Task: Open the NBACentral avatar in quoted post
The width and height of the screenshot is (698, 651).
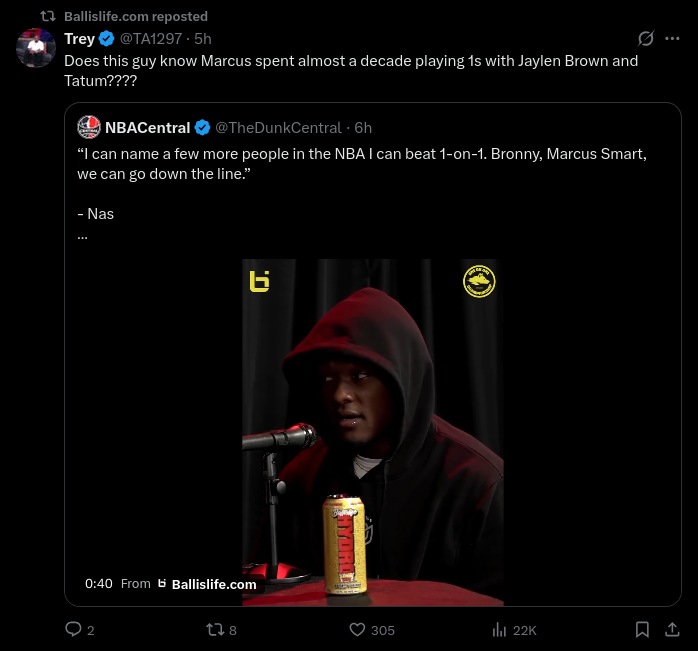Action: [x=89, y=127]
